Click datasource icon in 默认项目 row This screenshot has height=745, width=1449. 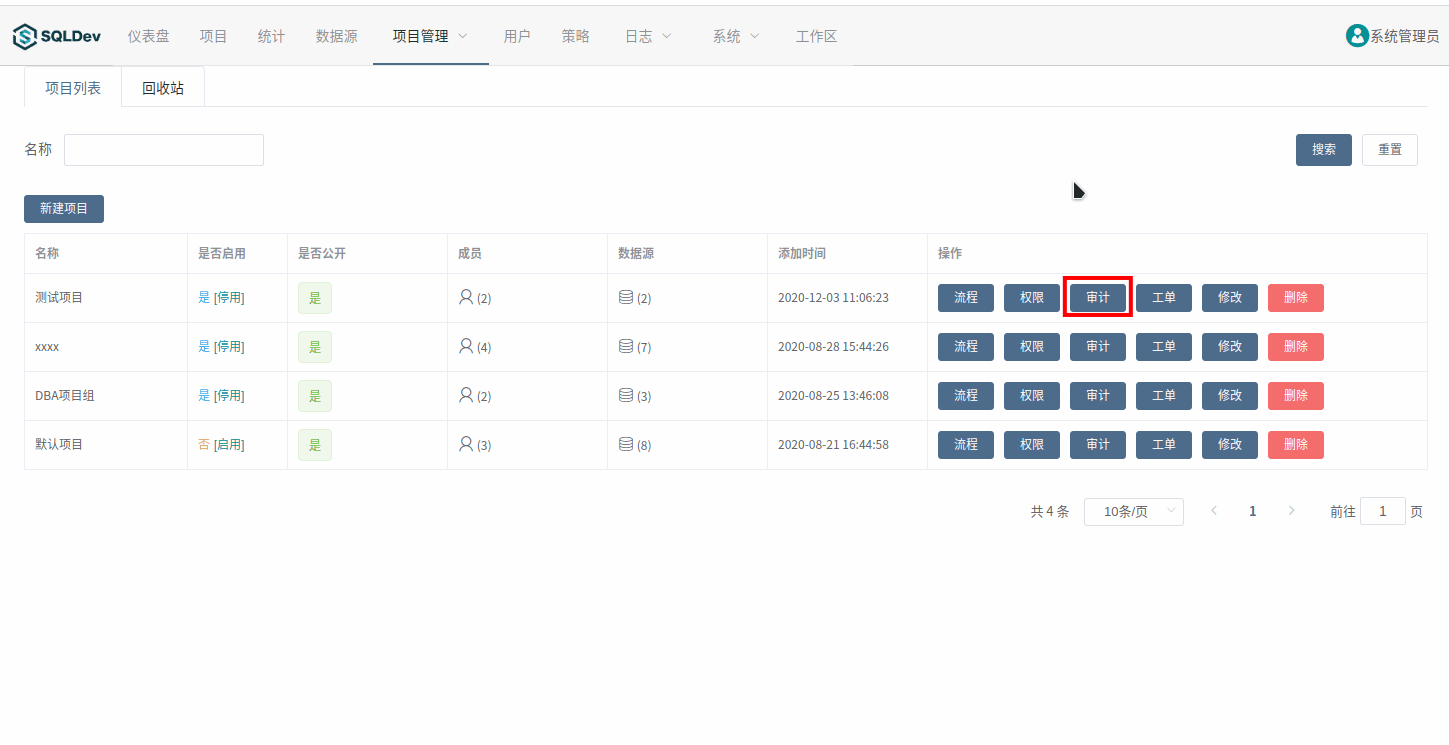[x=626, y=444]
